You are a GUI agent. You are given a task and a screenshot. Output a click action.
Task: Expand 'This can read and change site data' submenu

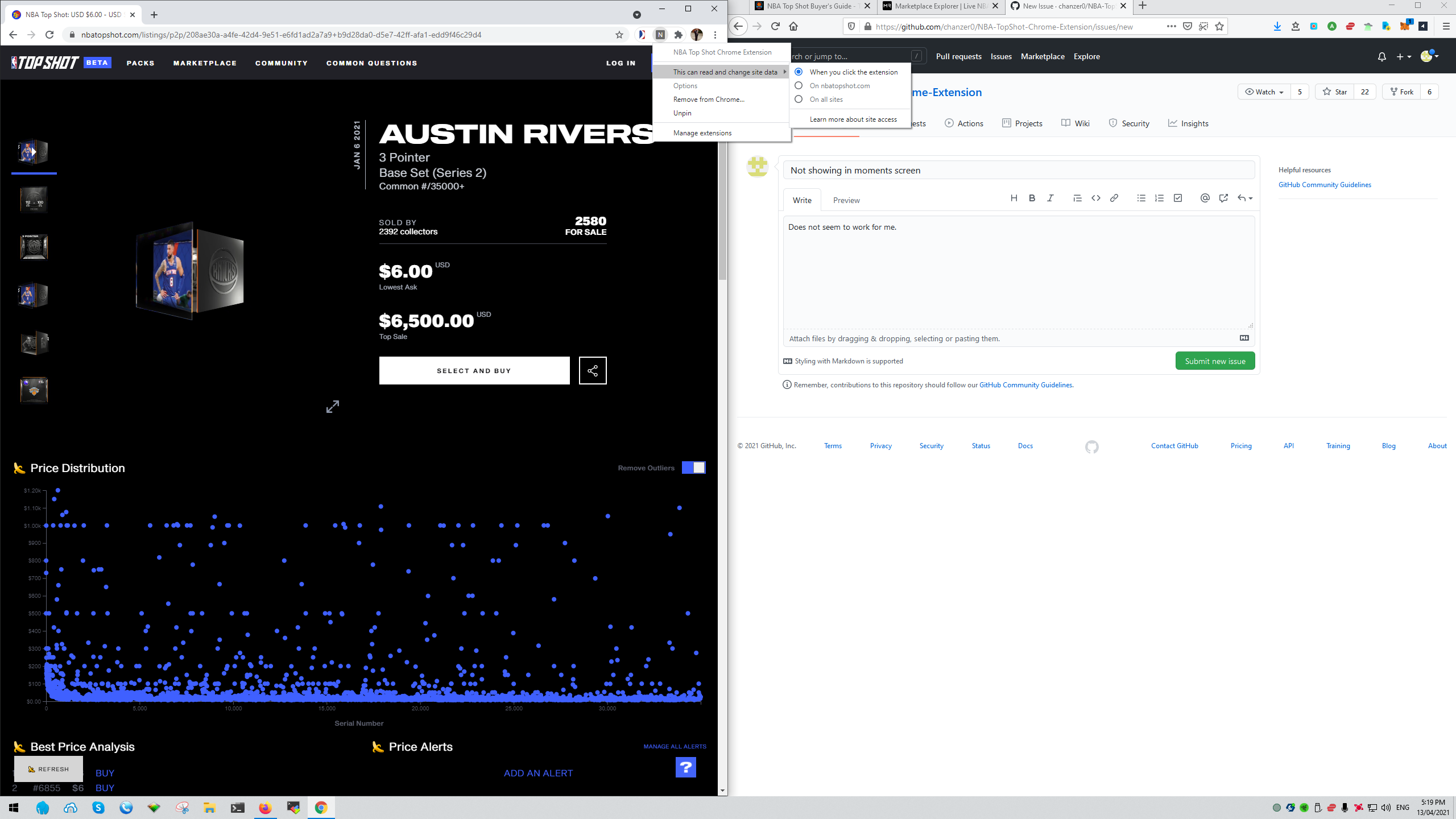click(x=722, y=72)
